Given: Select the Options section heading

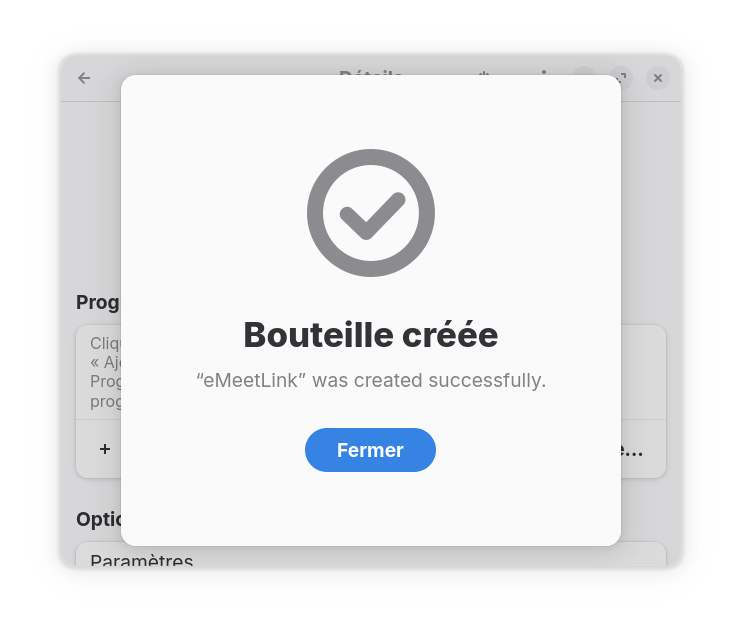Looking at the screenshot, I should [98, 519].
